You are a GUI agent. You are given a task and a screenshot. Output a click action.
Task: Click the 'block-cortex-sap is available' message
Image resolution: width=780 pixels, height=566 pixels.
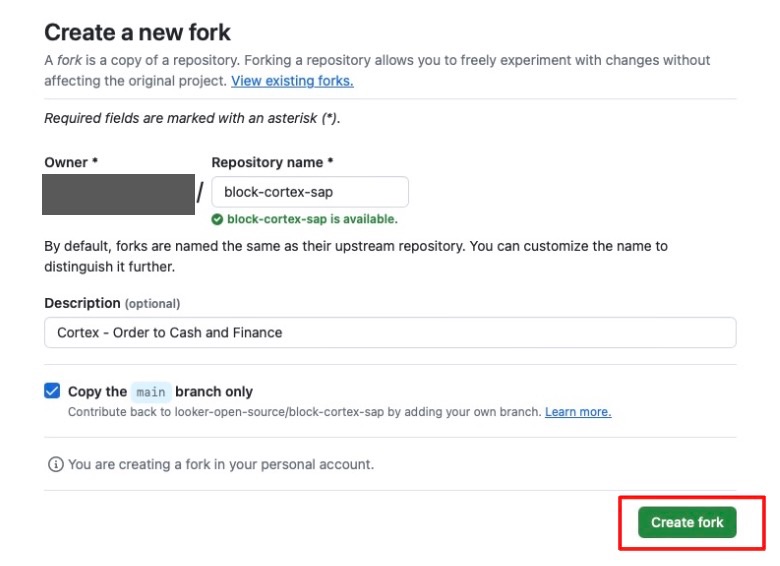(x=312, y=219)
